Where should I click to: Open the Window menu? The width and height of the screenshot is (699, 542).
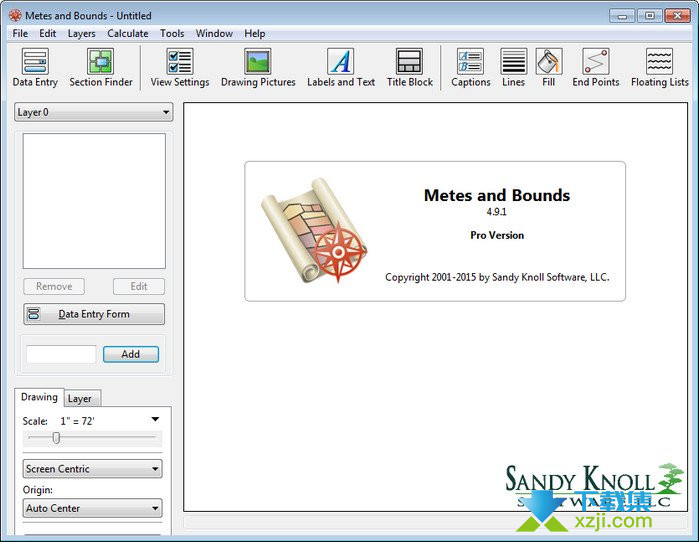coord(214,33)
